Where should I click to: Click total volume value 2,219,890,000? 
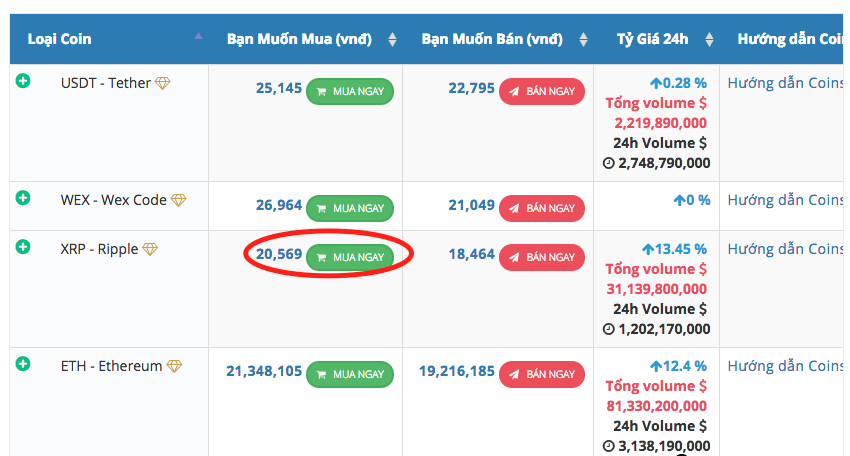point(660,123)
